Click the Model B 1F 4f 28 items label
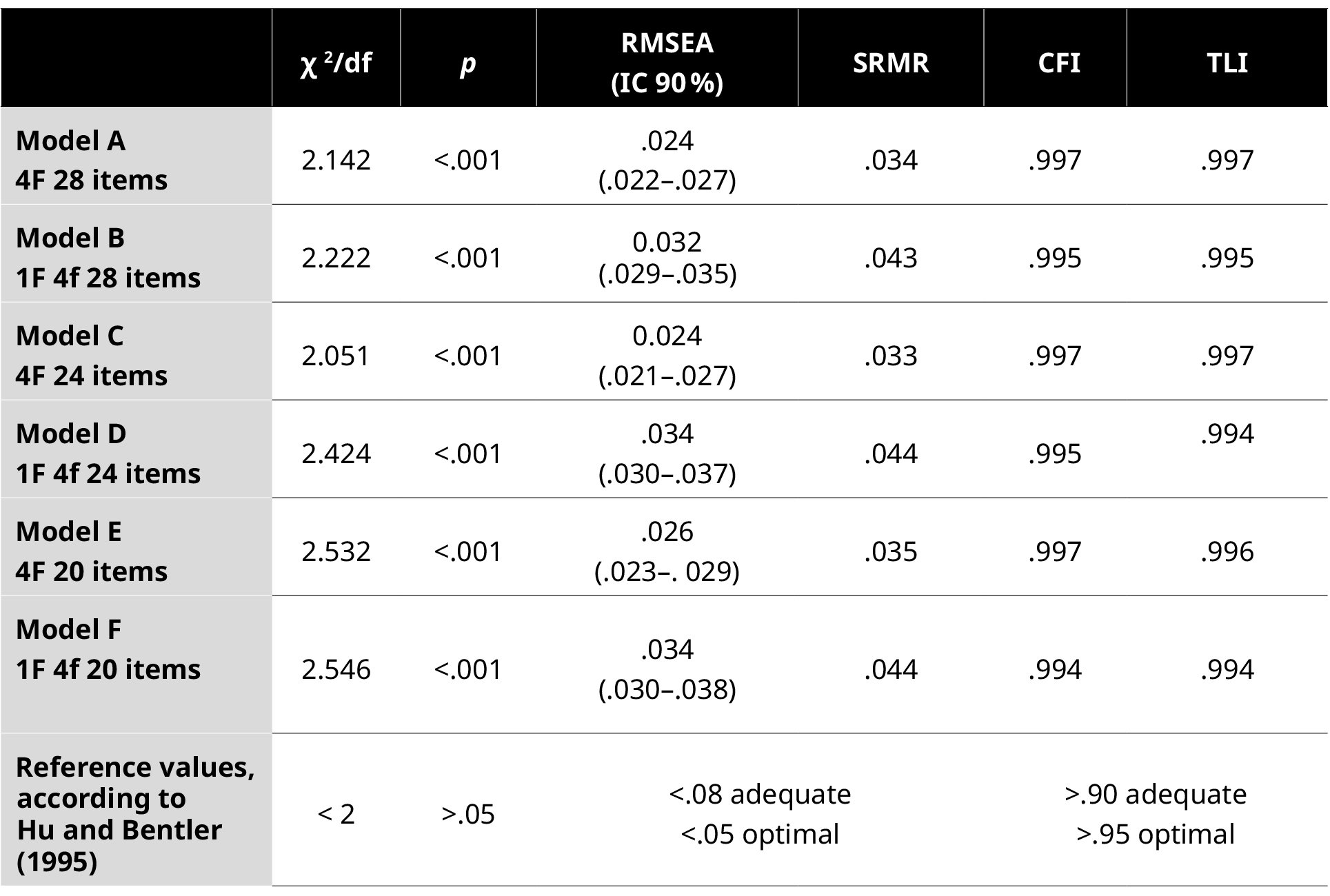Image resolution: width=1330 pixels, height=896 pixels. [x=108, y=258]
